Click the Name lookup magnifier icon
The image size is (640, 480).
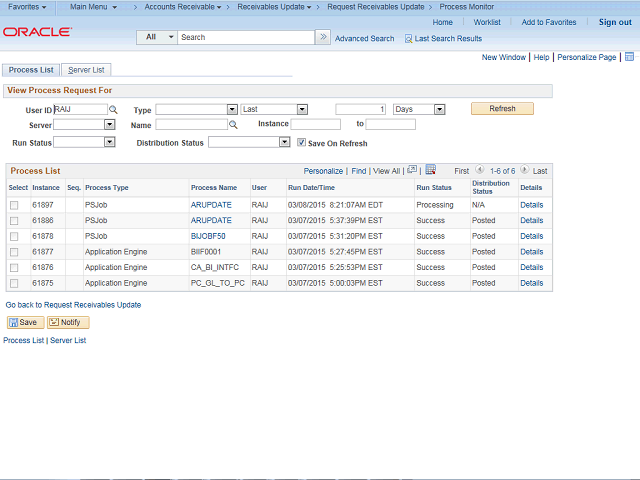point(233,125)
